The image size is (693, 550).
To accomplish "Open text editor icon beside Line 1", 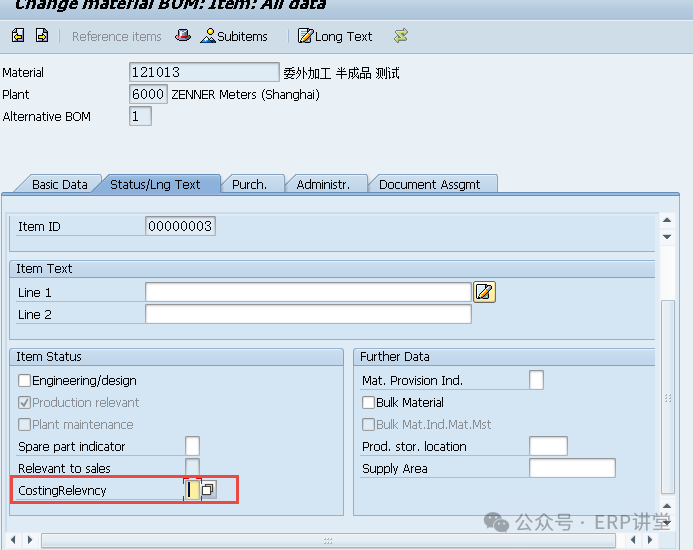I will click(x=485, y=292).
